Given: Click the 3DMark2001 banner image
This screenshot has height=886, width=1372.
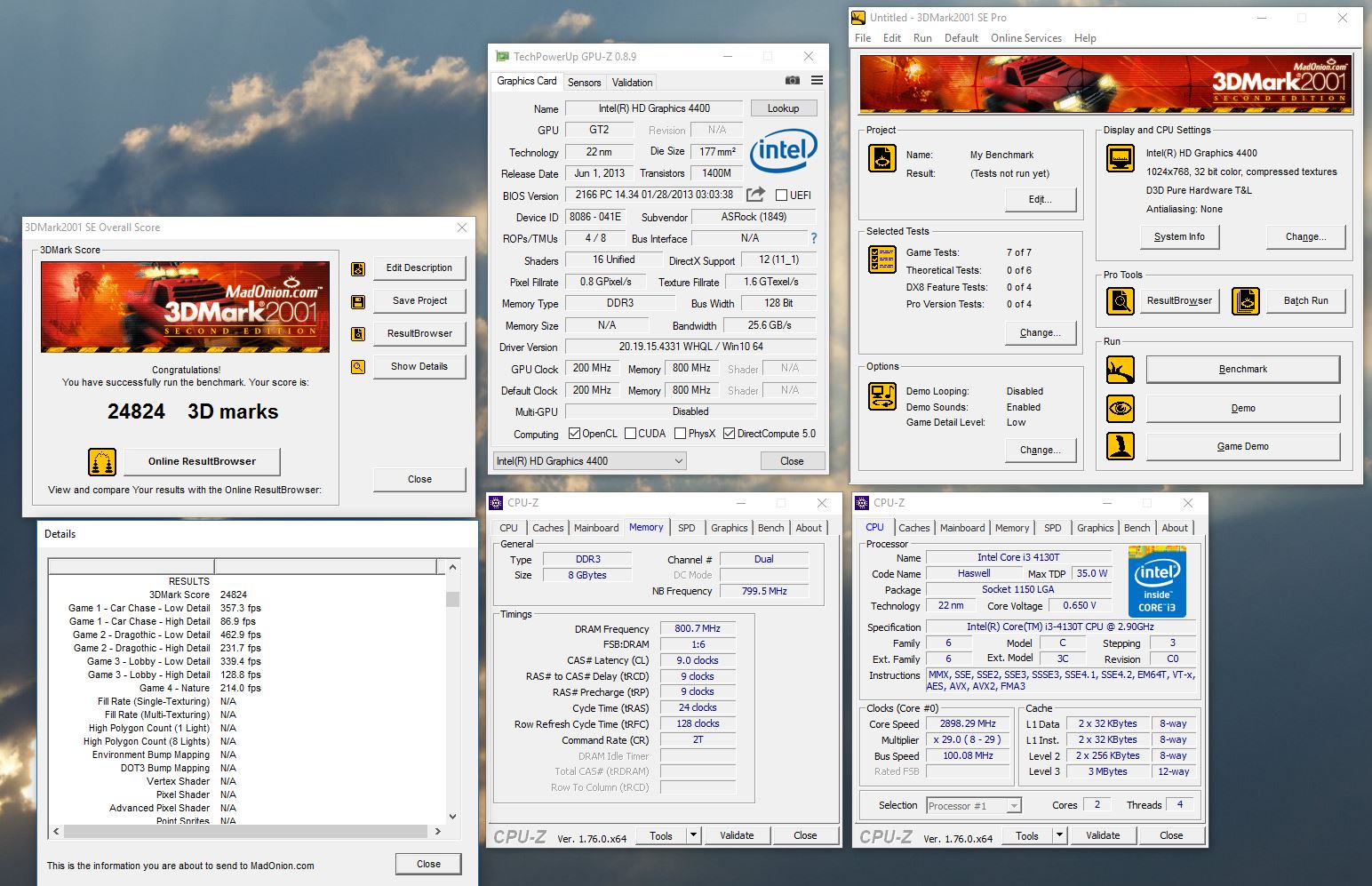Looking at the screenshot, I should coord(1106,83).
